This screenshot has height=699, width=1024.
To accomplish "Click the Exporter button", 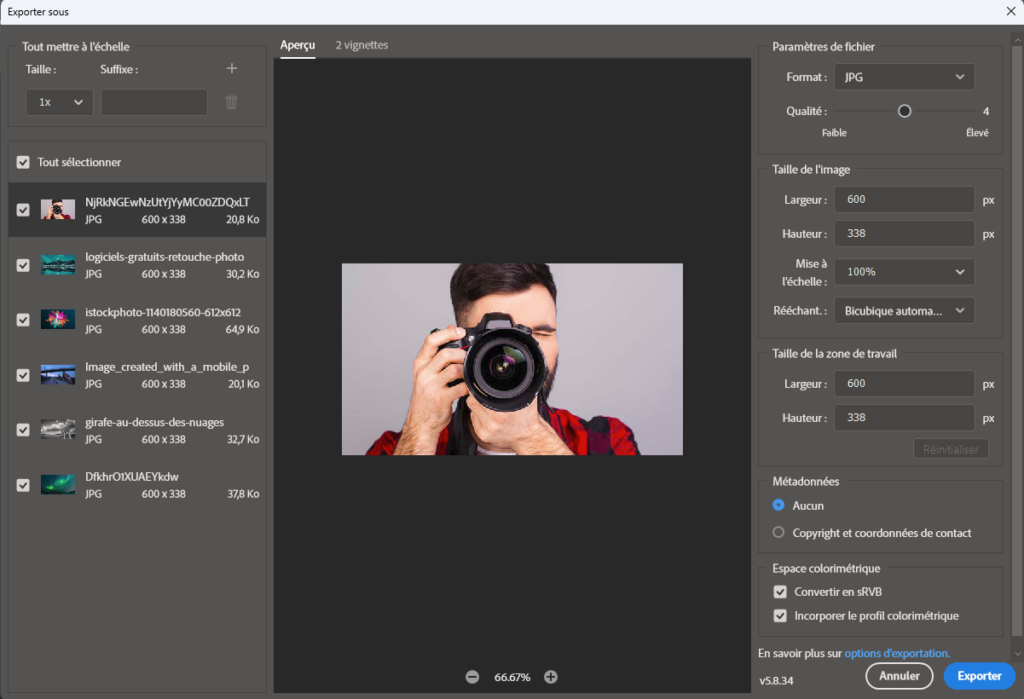I will 979,676.
